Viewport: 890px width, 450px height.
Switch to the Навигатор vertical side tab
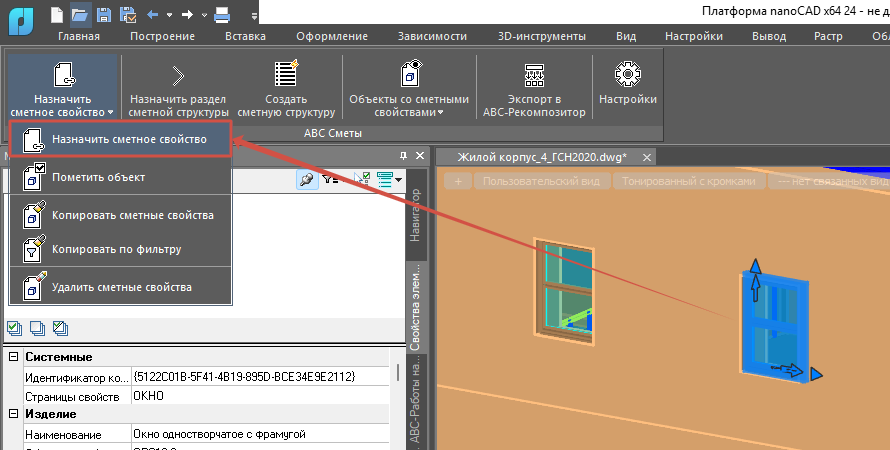415,216
